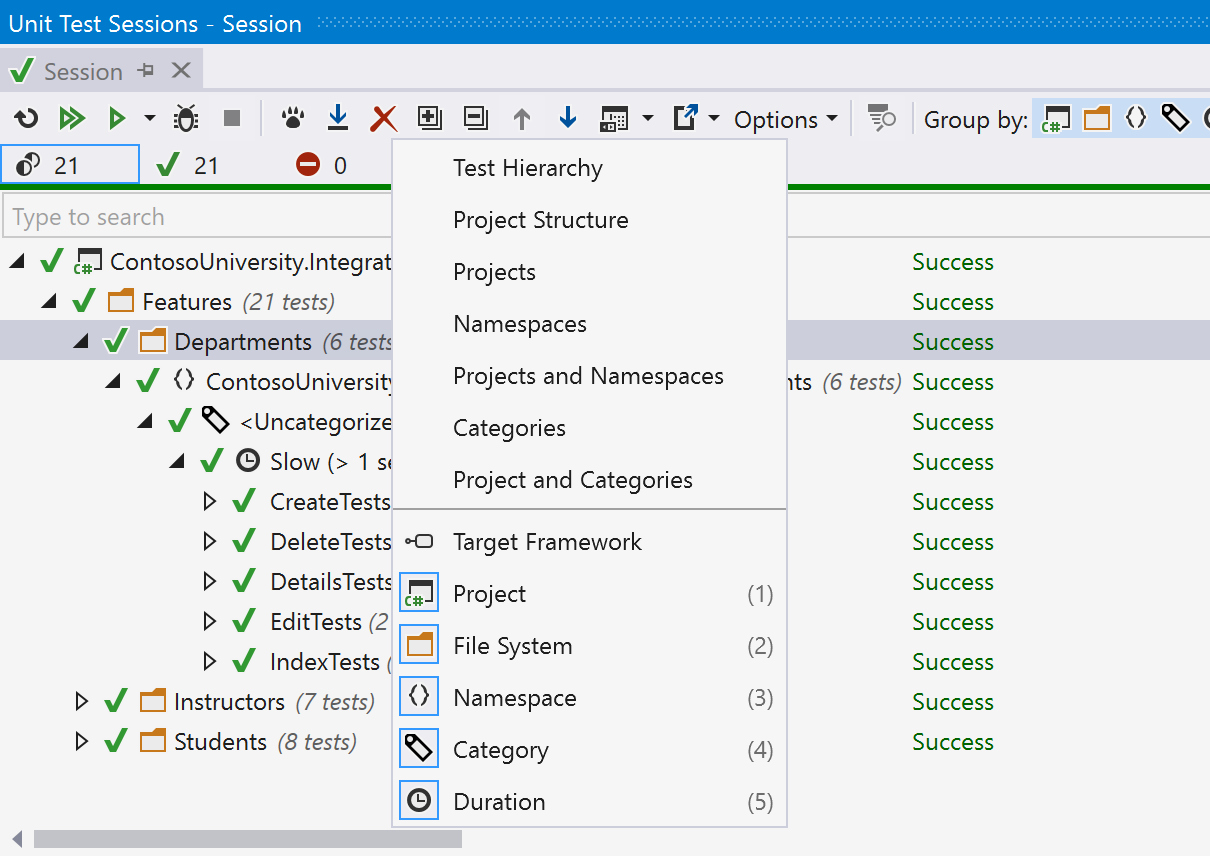Screen dimensions: 1210x856
Task: Click the Debug Unit Tests bug icon
Action: [186, 119]
